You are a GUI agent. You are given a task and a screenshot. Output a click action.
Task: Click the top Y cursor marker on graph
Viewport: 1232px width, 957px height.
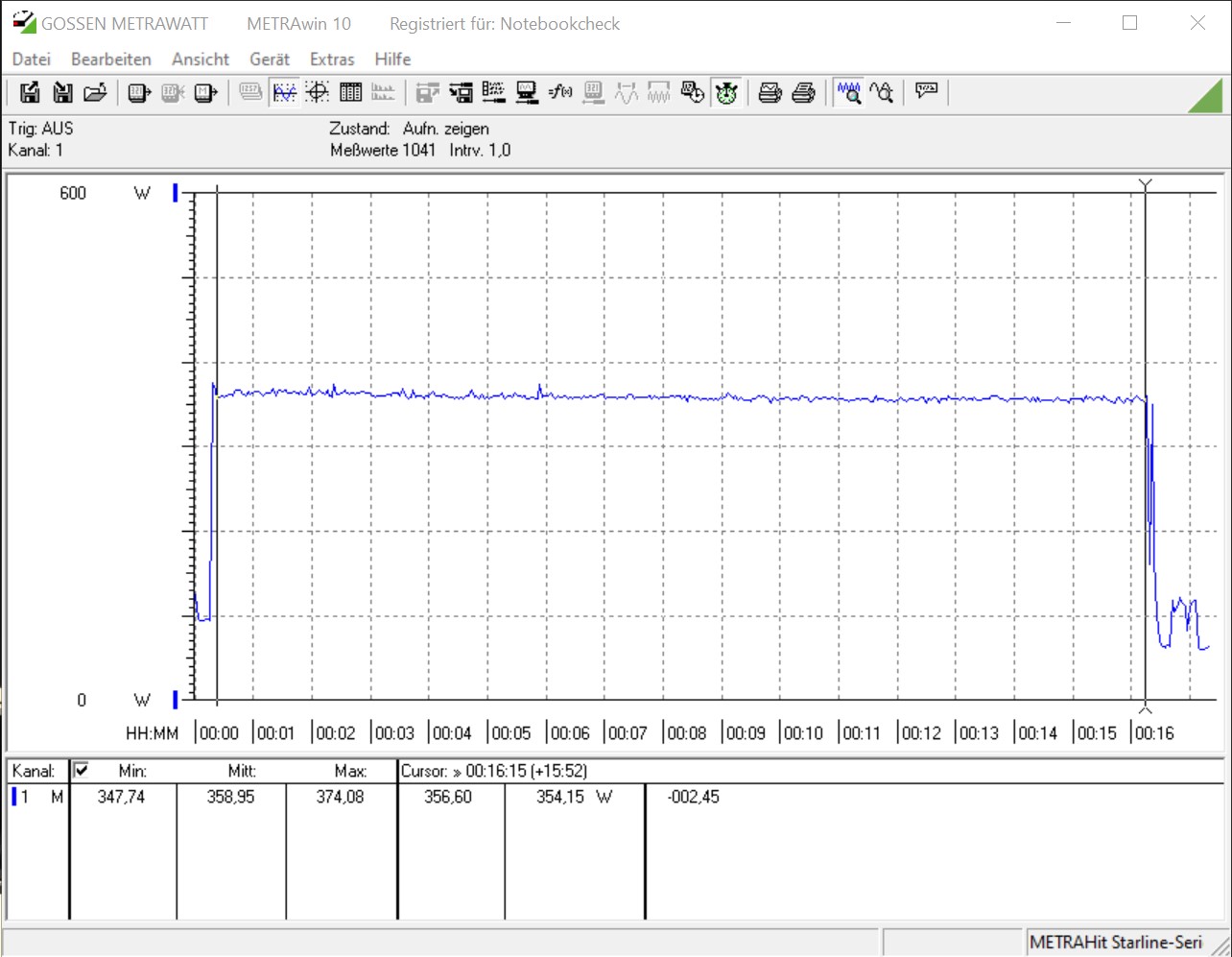click(1145, 183)
